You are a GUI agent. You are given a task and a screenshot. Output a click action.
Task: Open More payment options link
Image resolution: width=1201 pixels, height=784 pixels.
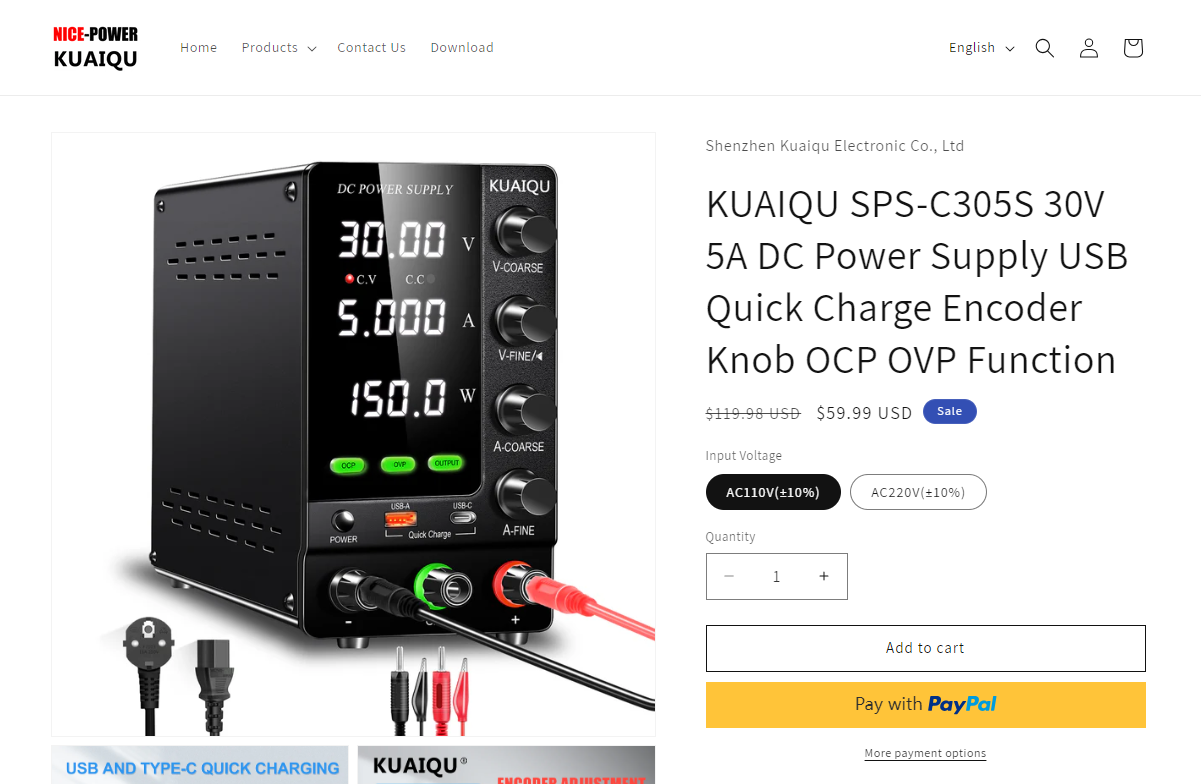click(x=925, y=753)
